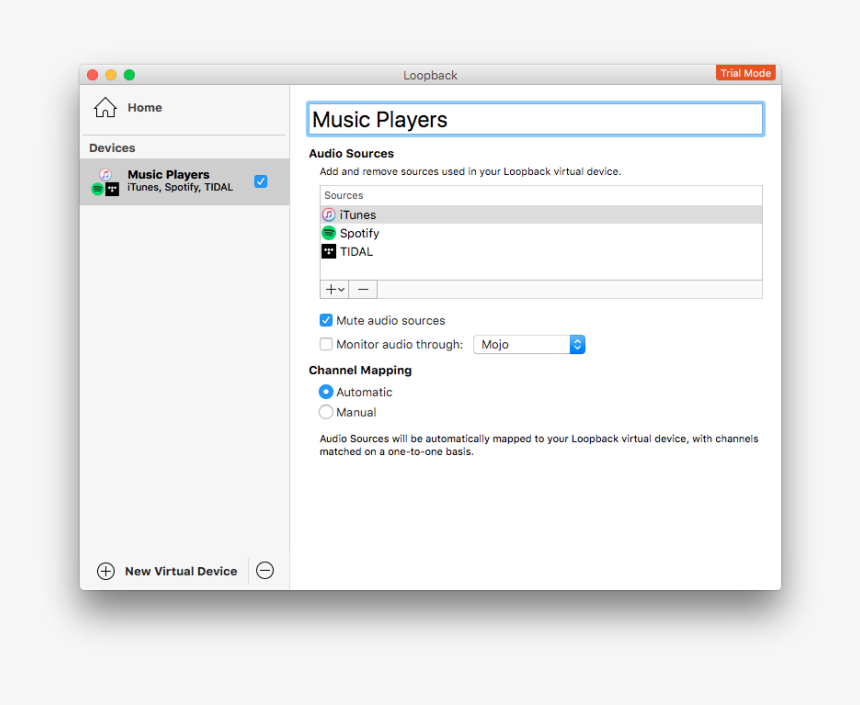Uncheck Mute audio sources
The width and height of the screenshot is (860, 705).
pos(326,320)
